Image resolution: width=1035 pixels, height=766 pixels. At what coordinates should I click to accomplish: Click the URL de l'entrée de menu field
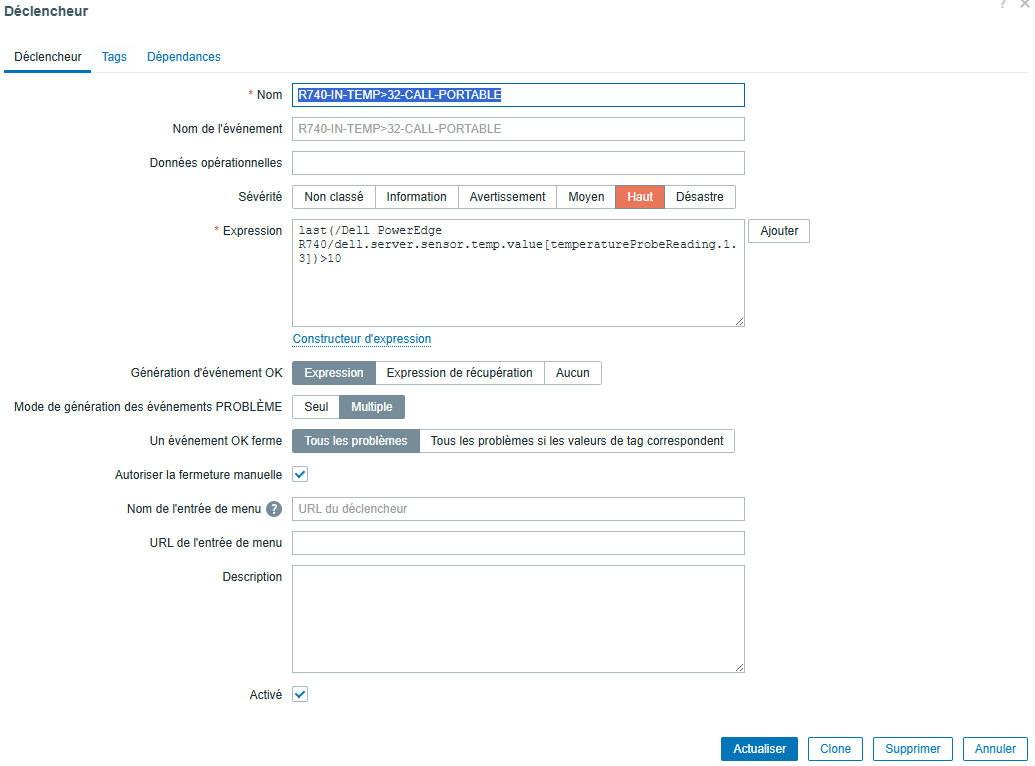[518, 543]
